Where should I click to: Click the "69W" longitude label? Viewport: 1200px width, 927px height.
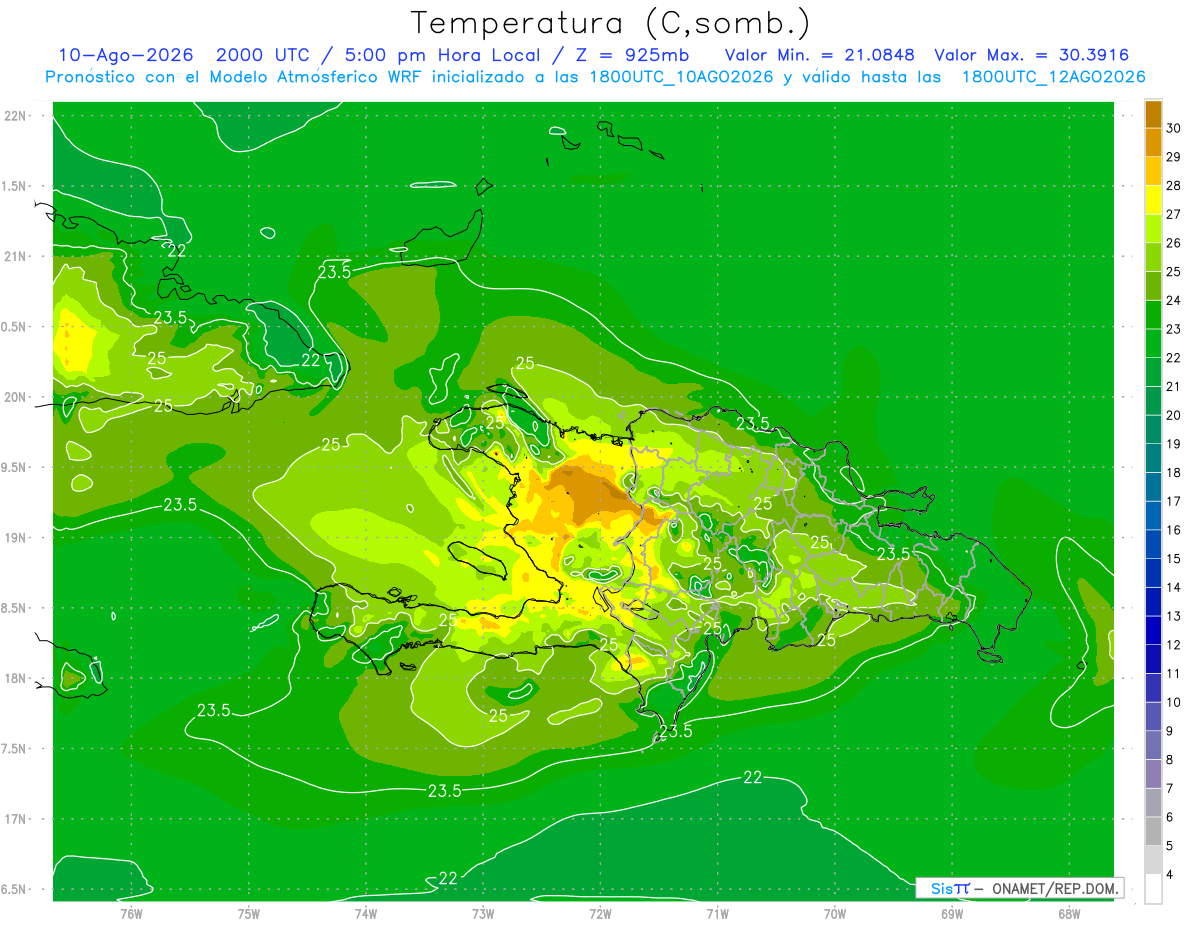(952, 913)
